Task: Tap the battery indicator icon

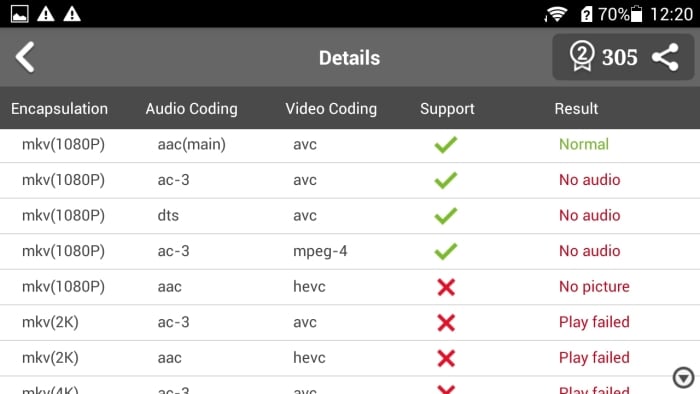Action: (637, 14)
